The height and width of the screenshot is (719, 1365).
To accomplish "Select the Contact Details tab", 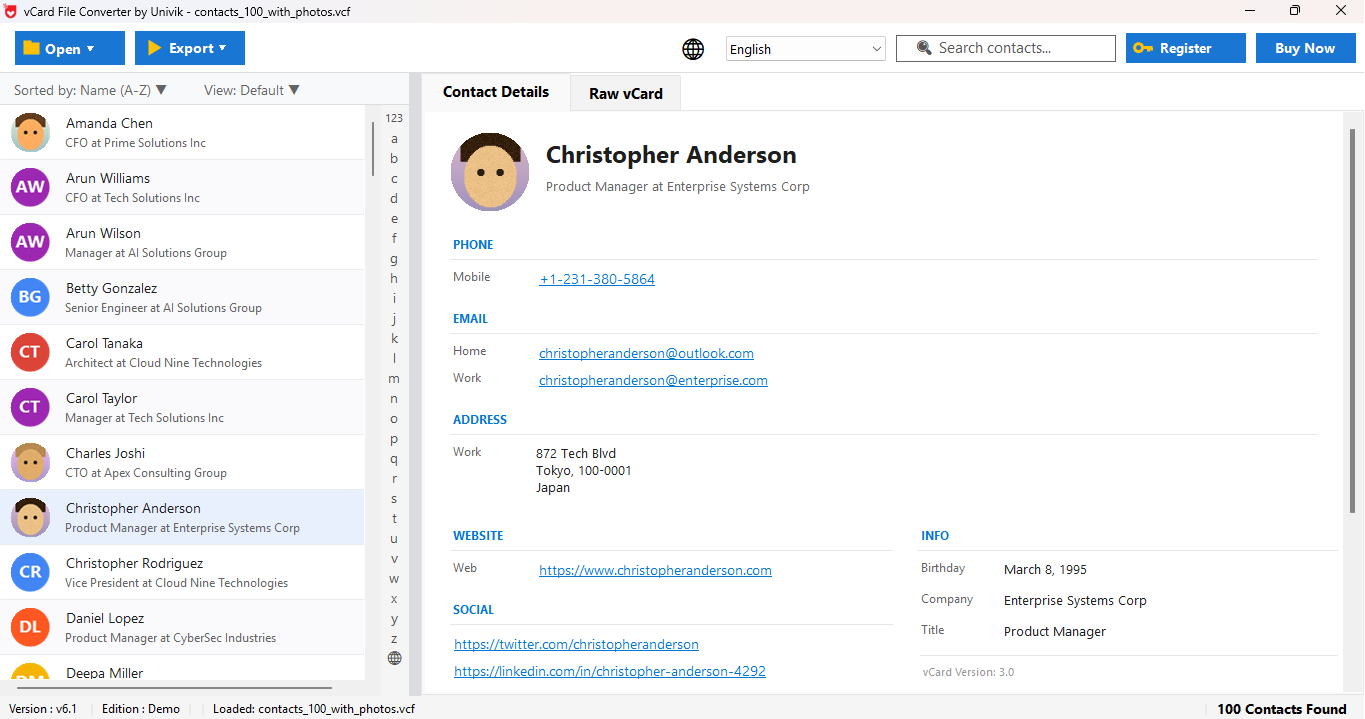I will [495, 92].
